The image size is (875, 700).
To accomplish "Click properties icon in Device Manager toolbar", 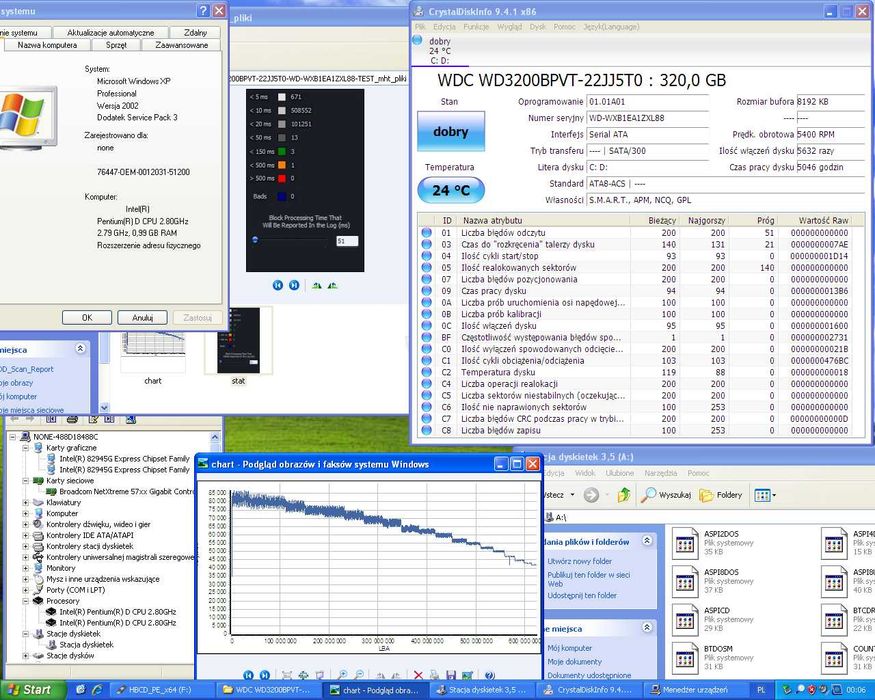I will pyautogui.click(x=93, y=419).
